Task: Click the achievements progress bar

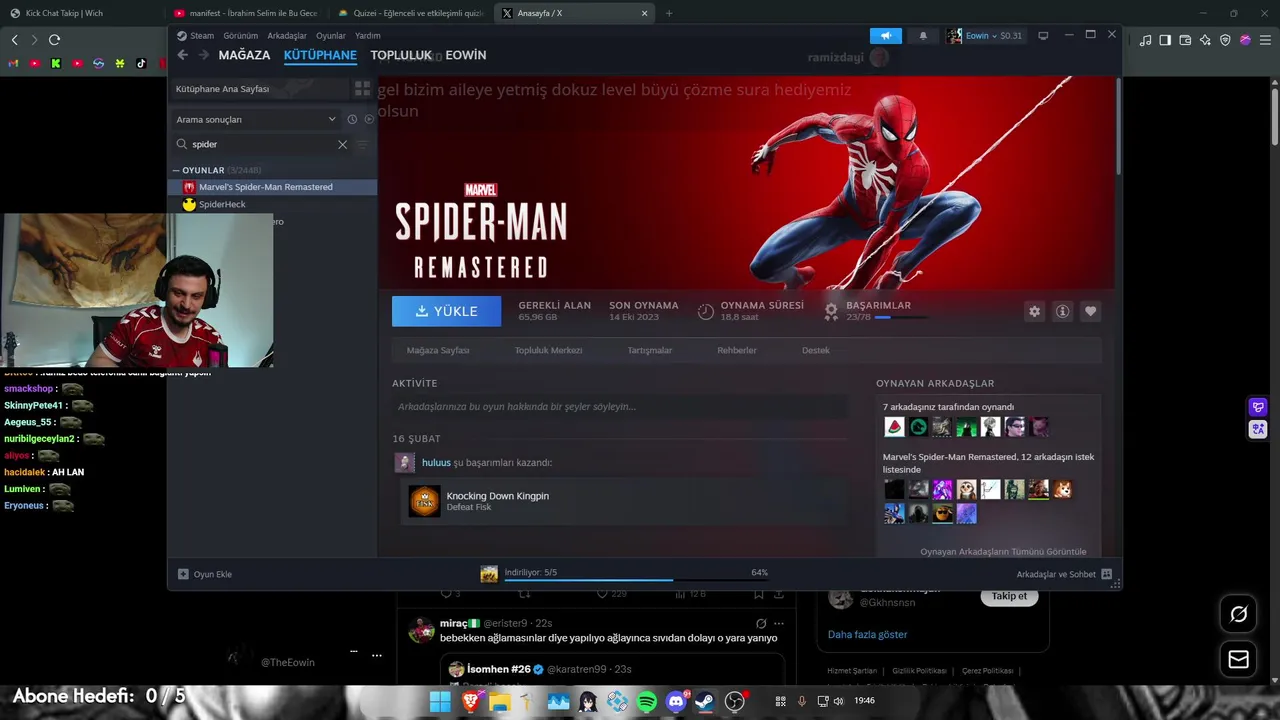Action: click(899, 317)
